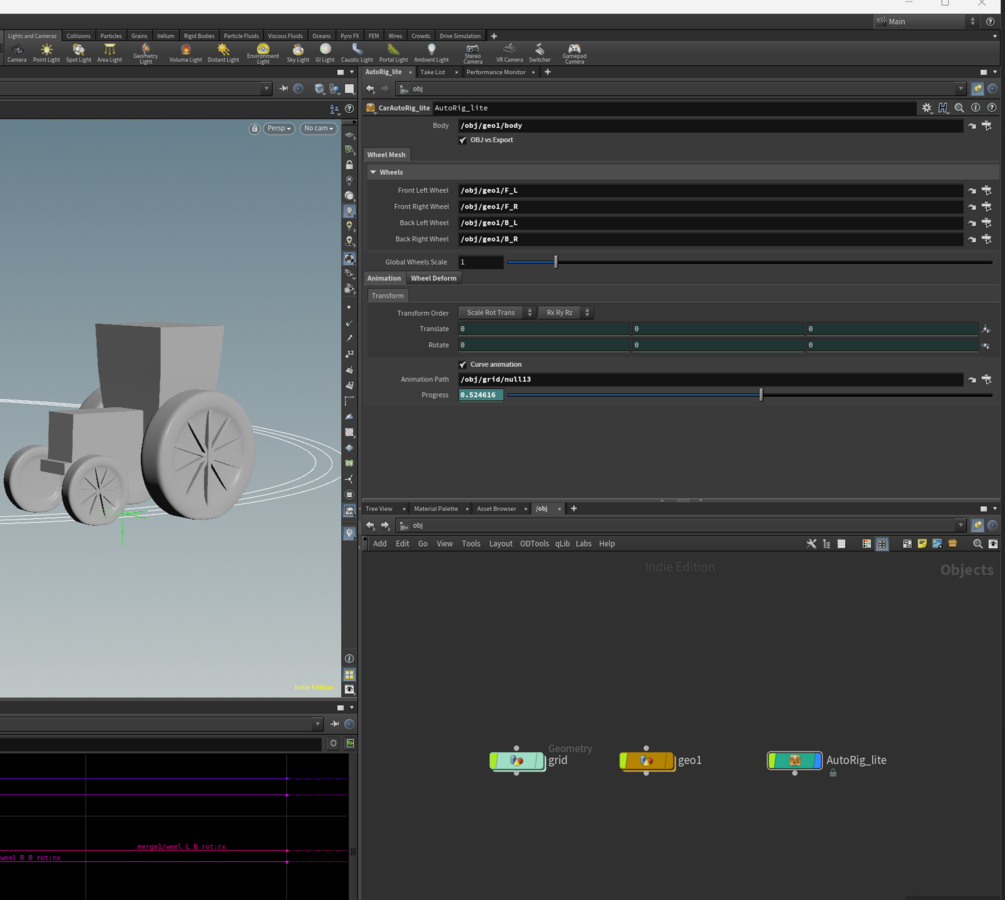Toggle the OBJ vs Export checkbox
Viewport: 1005px width, 900px height.
[x=463, y=140]
